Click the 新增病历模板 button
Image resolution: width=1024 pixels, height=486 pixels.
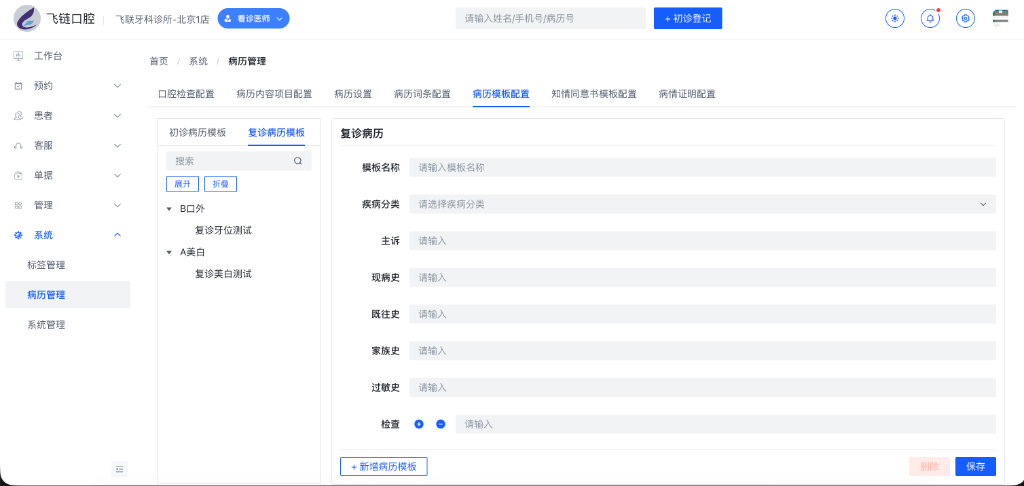384,467
